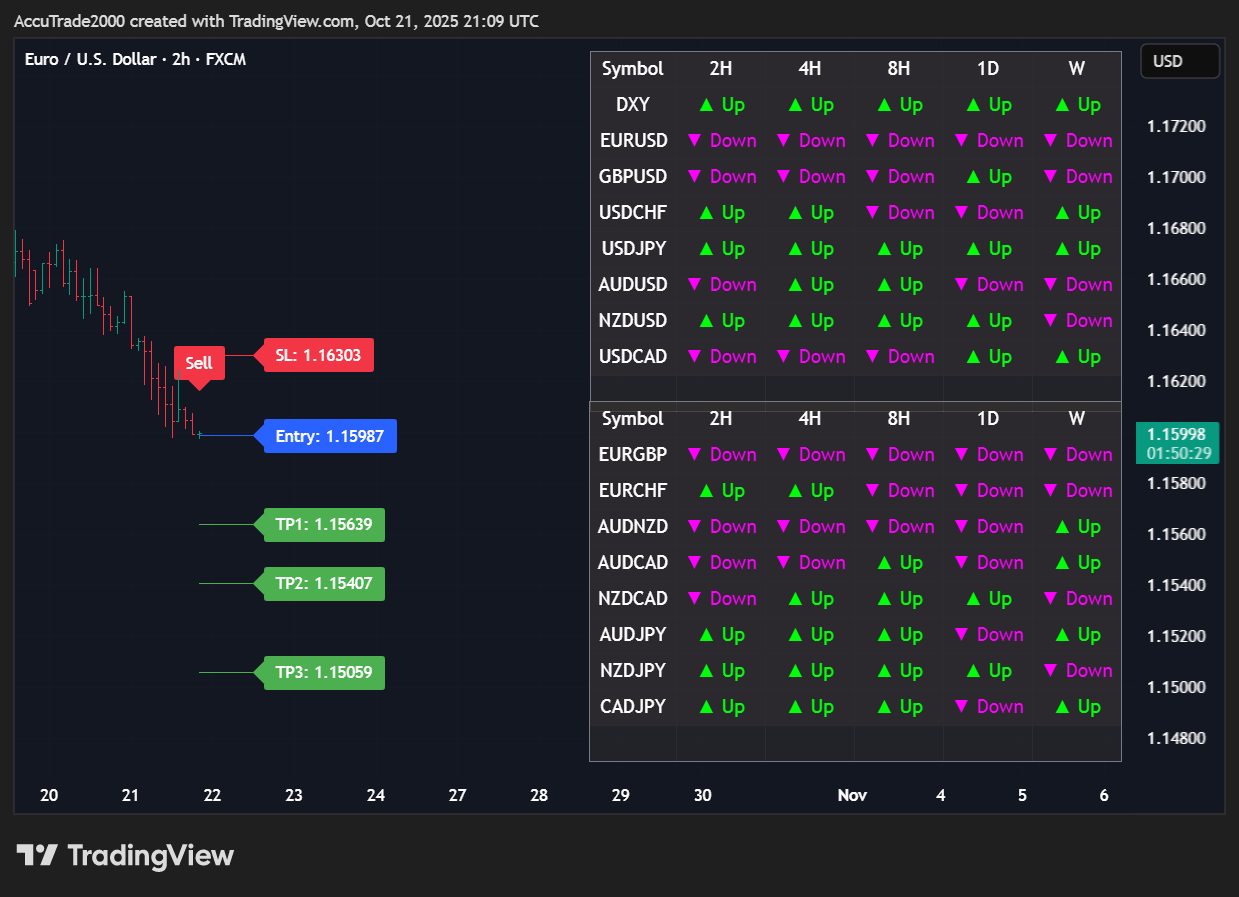Viewport: 1239px width, 897px height.
Task: Open the USD currency selector
Action: click(x=1179, y=61)
